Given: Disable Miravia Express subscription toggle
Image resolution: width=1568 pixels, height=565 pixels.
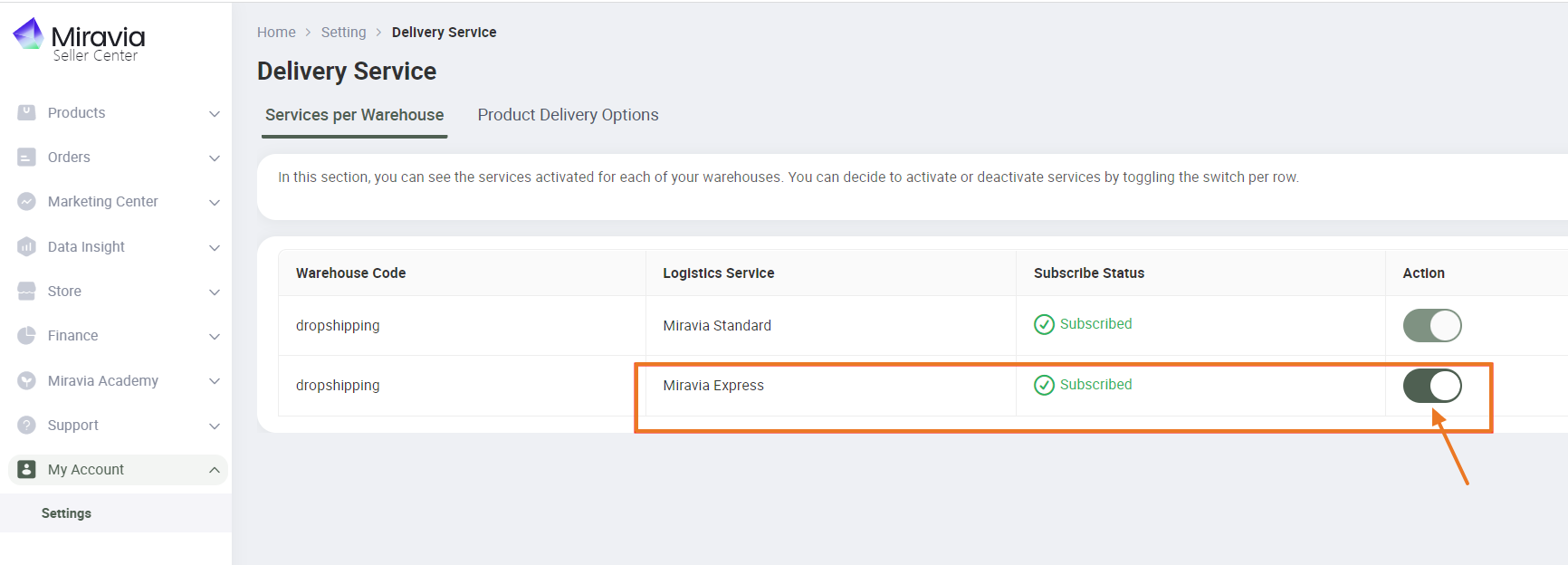Looking at the screenshot, I should click(x=1431, y=385).
